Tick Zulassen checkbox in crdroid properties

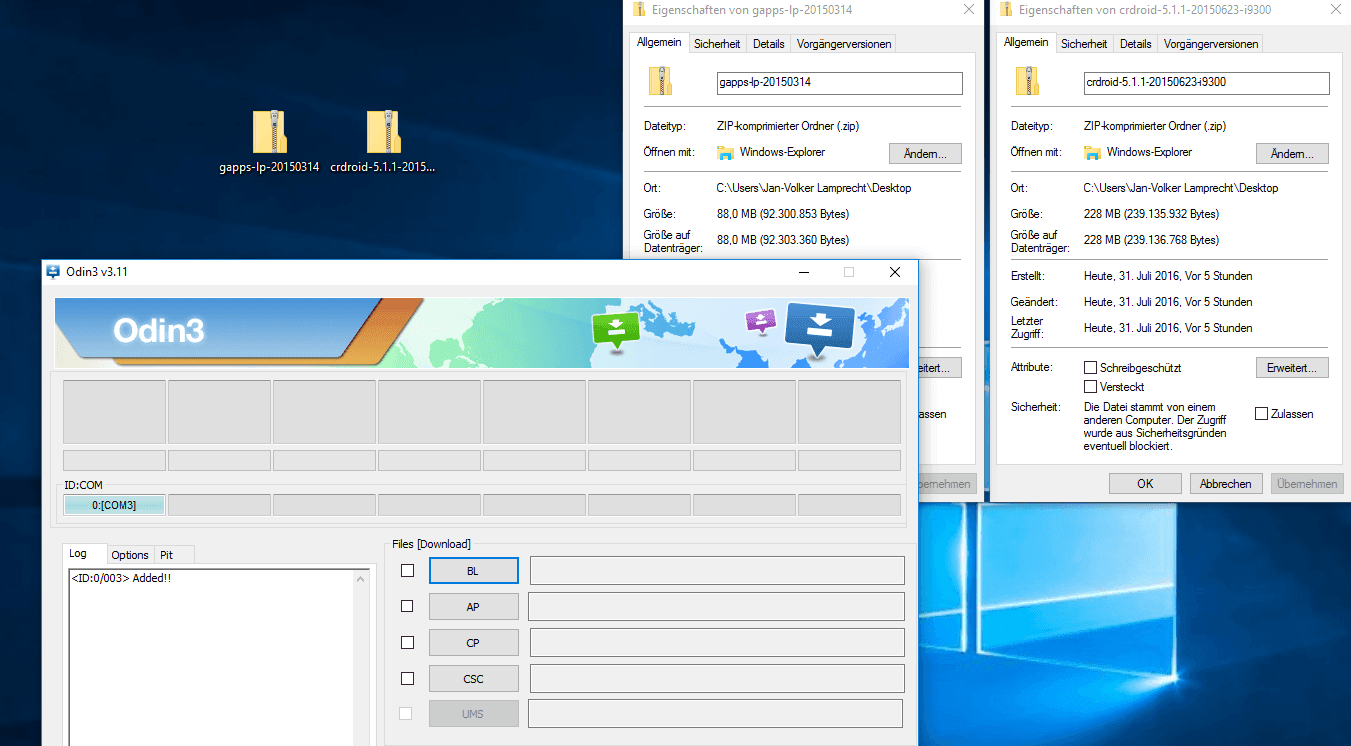[x=1261, y=414]
